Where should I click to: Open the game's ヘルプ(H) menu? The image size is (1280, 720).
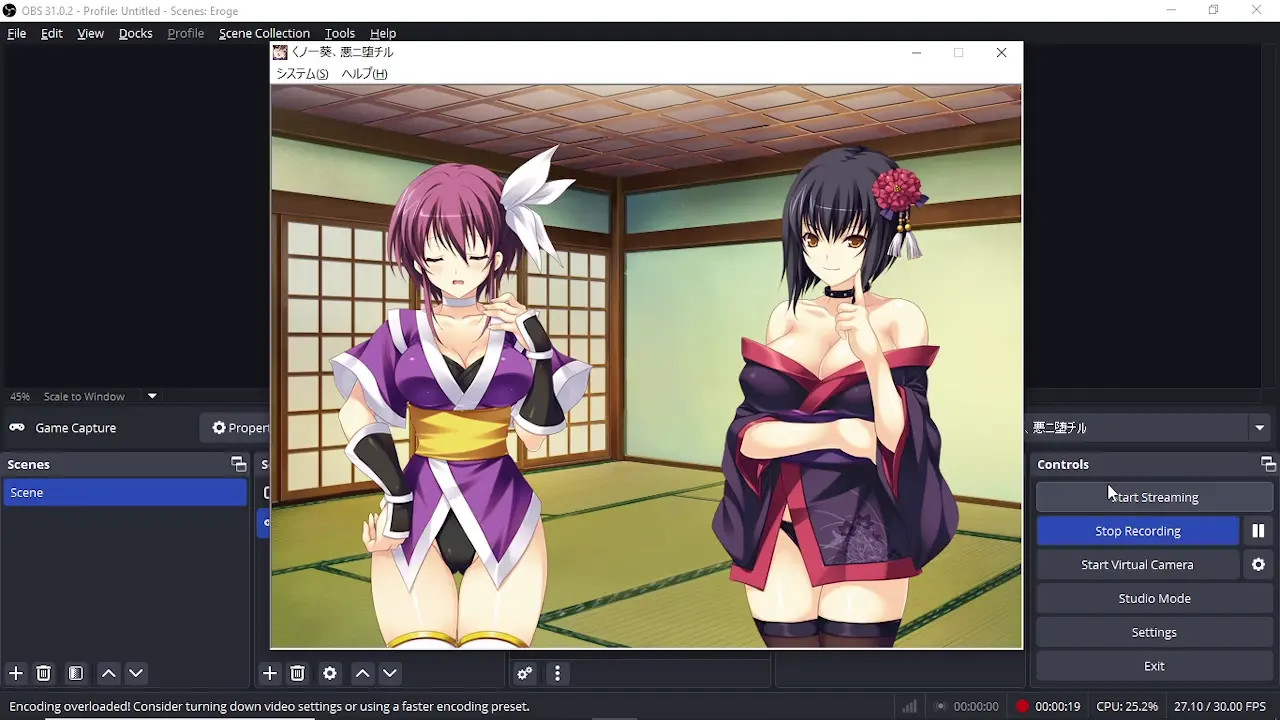[364, 74]
